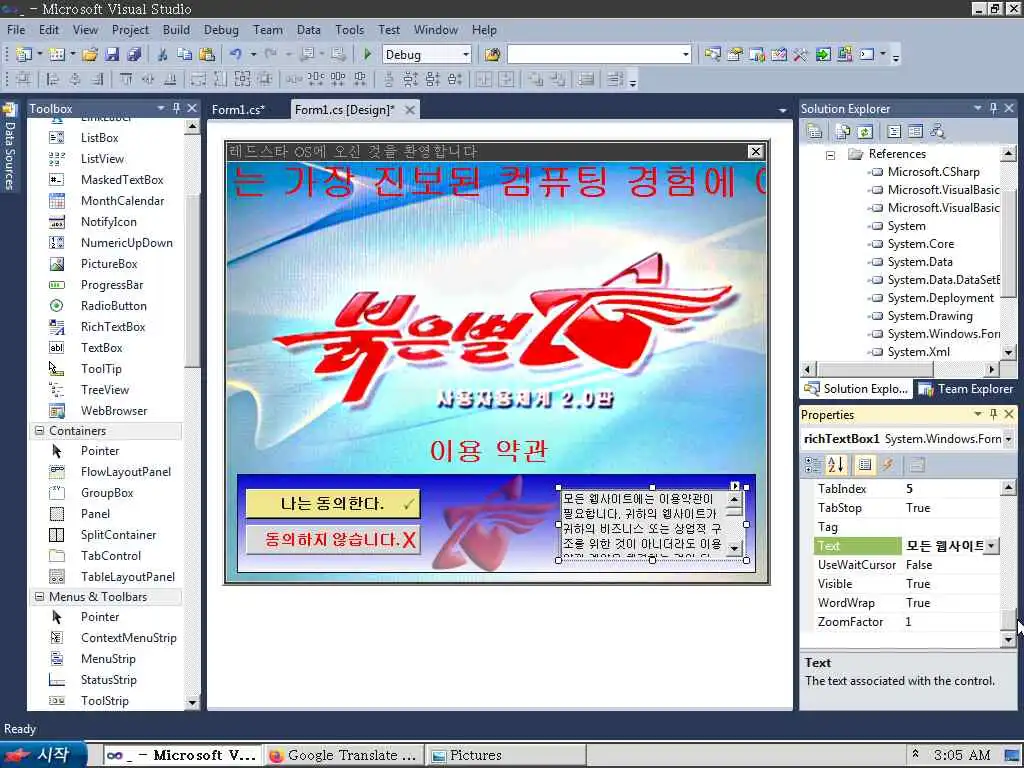Viewport: 1024px width, 768px height.
Task: Click the Find combo box input field
Action: pyautogui.click(x=594, y=55)
